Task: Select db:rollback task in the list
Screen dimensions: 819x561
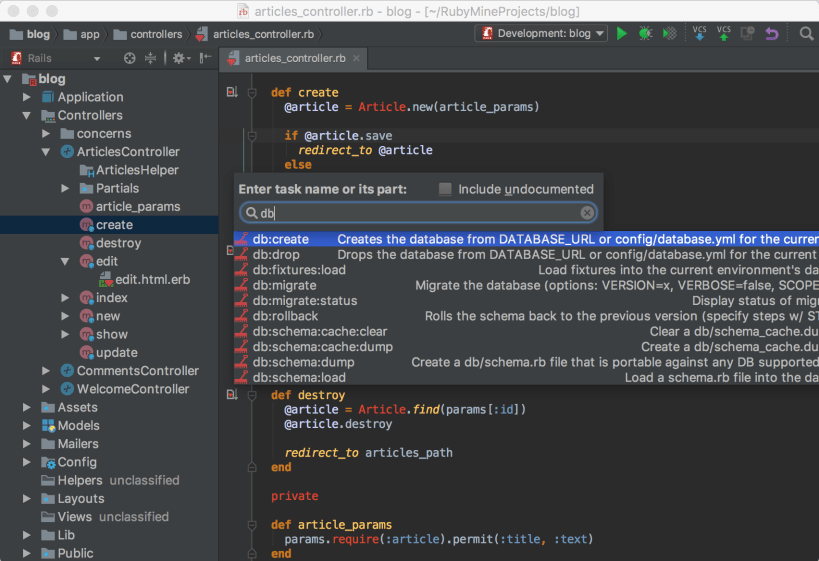Action: (285, 316)
